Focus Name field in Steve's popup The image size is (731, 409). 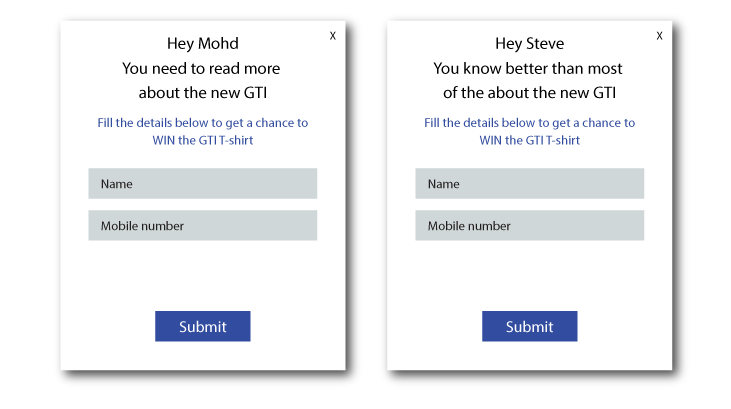pos(529,184)
